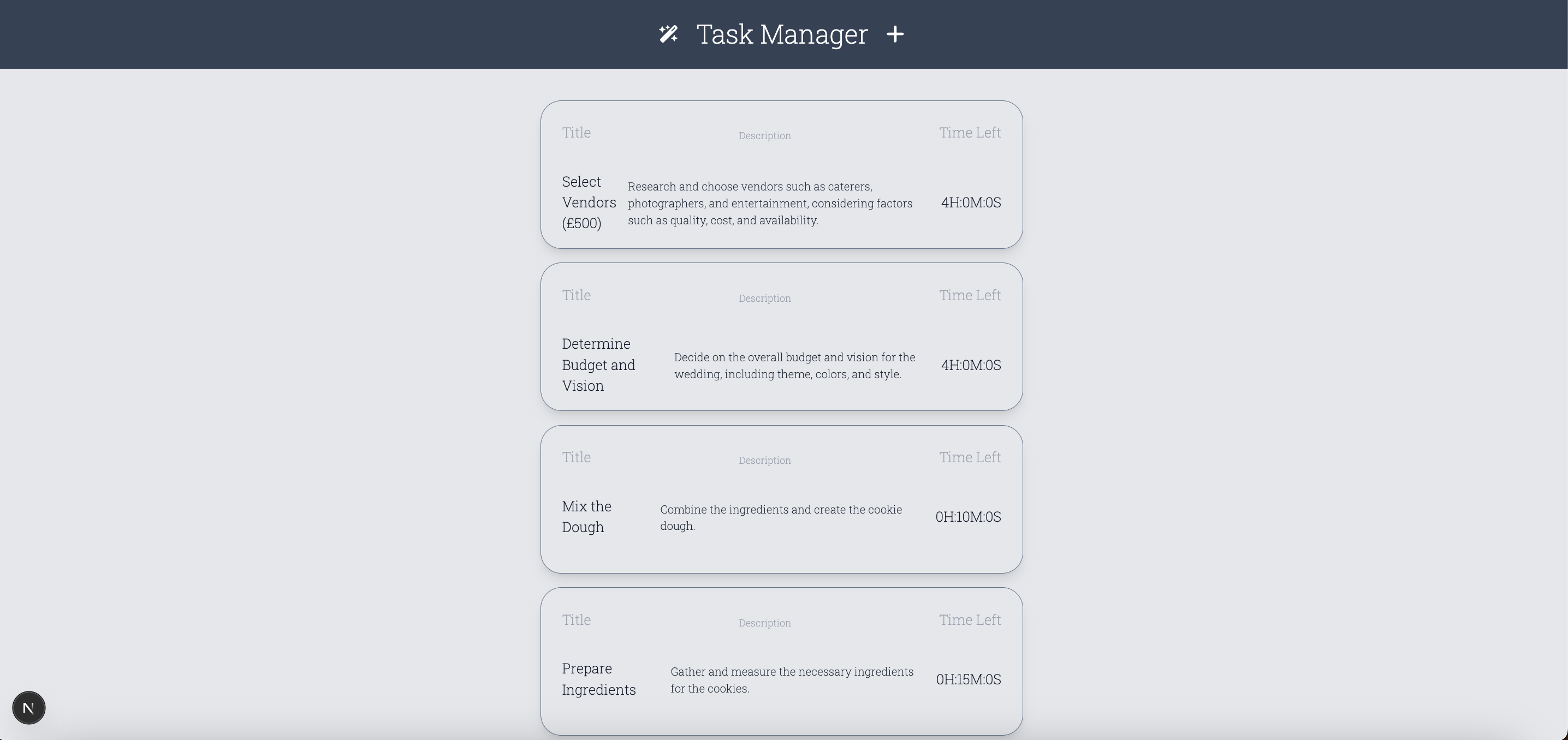Click the Mix the Dough description text

[781, 517]
